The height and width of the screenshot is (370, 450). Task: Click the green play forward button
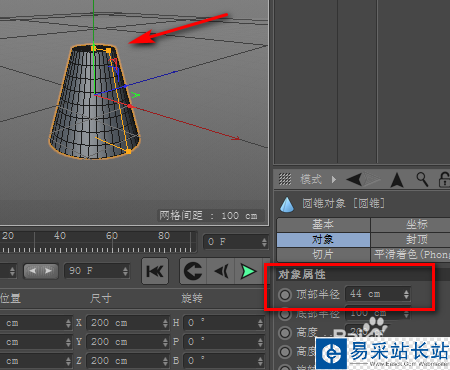tap(248, 271)
